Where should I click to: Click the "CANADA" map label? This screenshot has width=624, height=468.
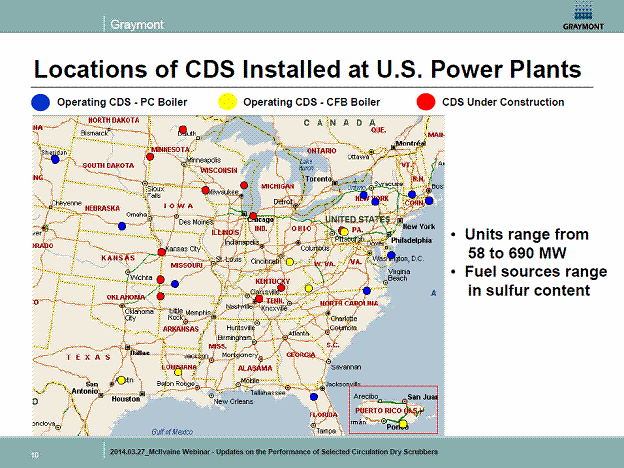tap(340, 123)
